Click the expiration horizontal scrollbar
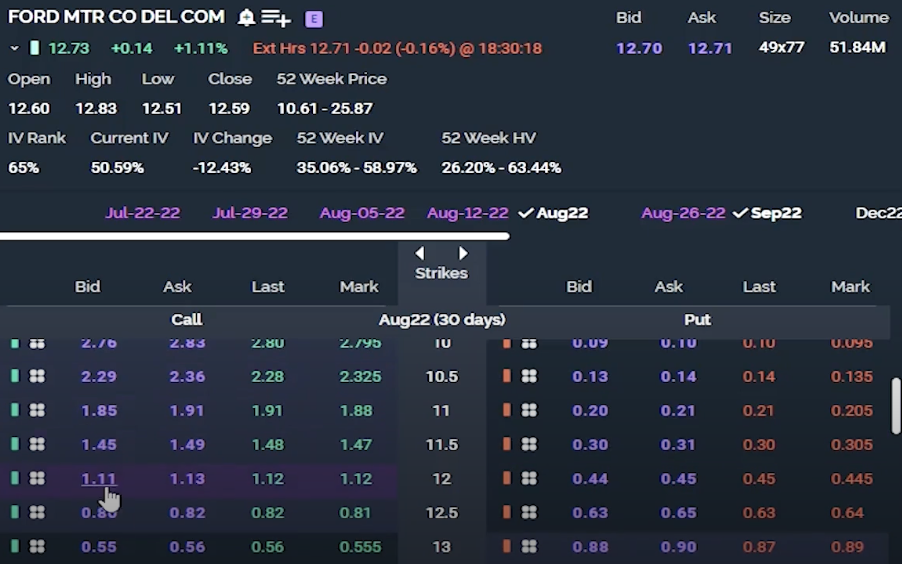902x564 pixels. click(254, 236)
